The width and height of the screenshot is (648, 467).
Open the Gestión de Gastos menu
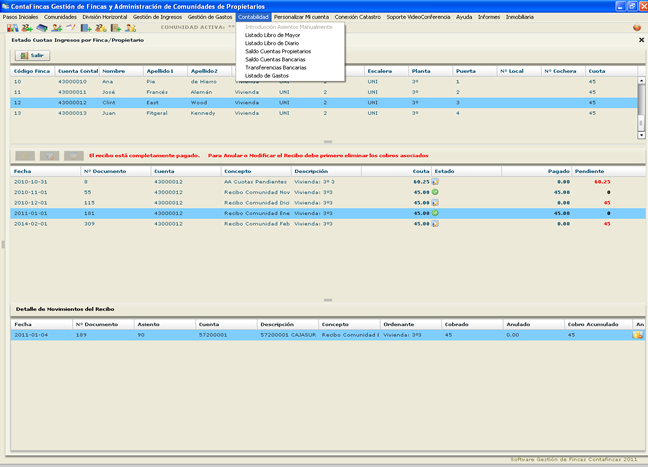pos(210,17)
